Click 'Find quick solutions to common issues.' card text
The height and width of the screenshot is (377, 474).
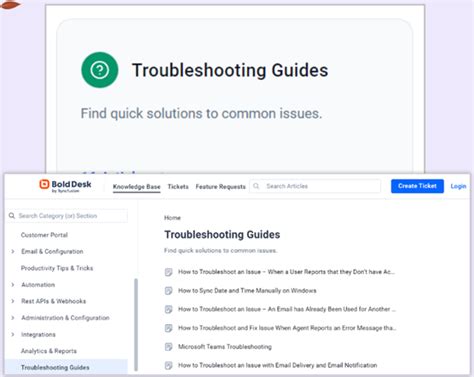[201, 114]
